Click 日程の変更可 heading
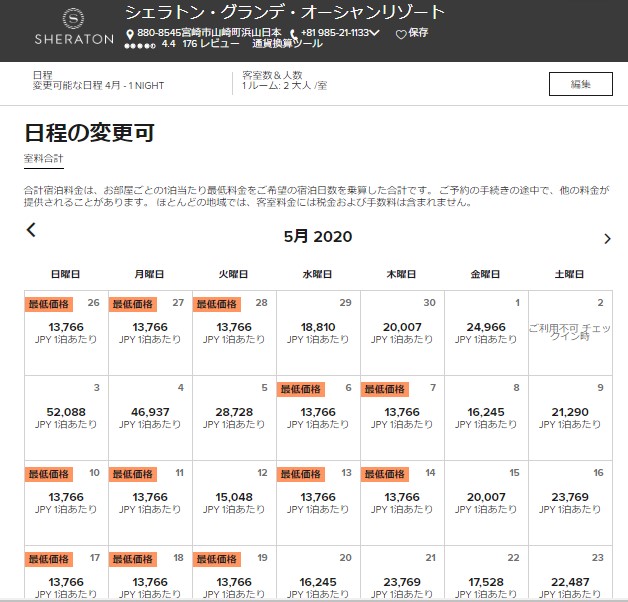628x602 pixels. [89, 133]
